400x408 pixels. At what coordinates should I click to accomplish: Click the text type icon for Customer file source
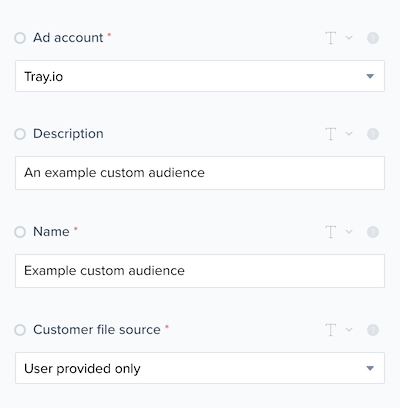pyautogui.click(x=330, y=330)
